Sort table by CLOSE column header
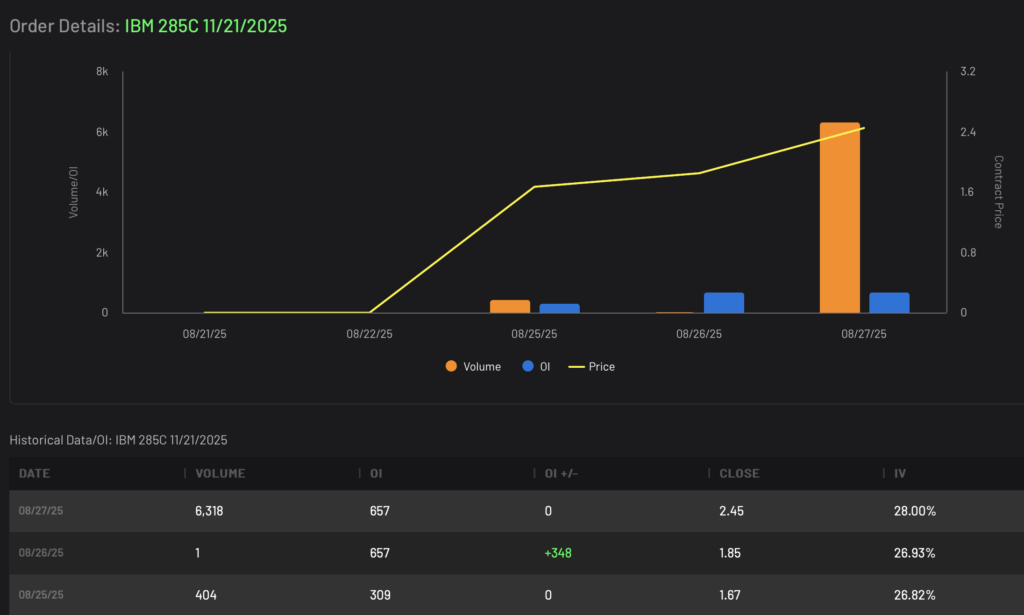Image resolution: width=1024 pixels, height=615 pixels. tap(739, 473)
